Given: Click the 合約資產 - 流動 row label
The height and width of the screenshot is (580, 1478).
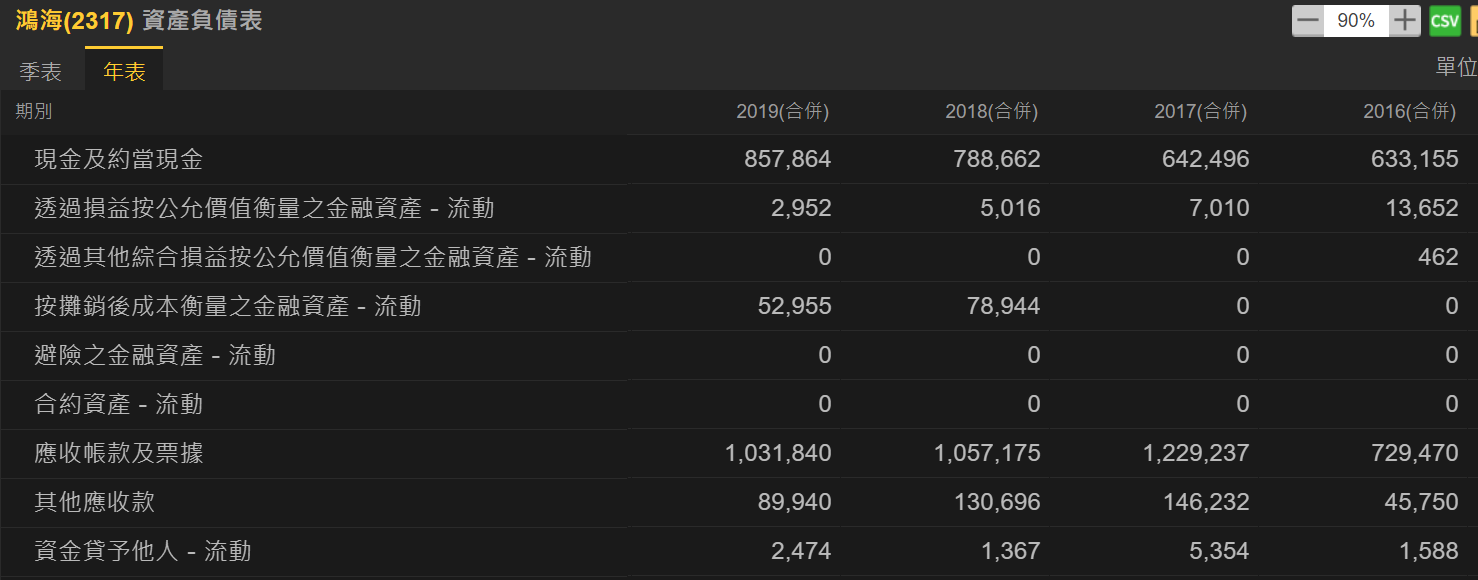Looking at the screenshot, I should click(118, 404).
